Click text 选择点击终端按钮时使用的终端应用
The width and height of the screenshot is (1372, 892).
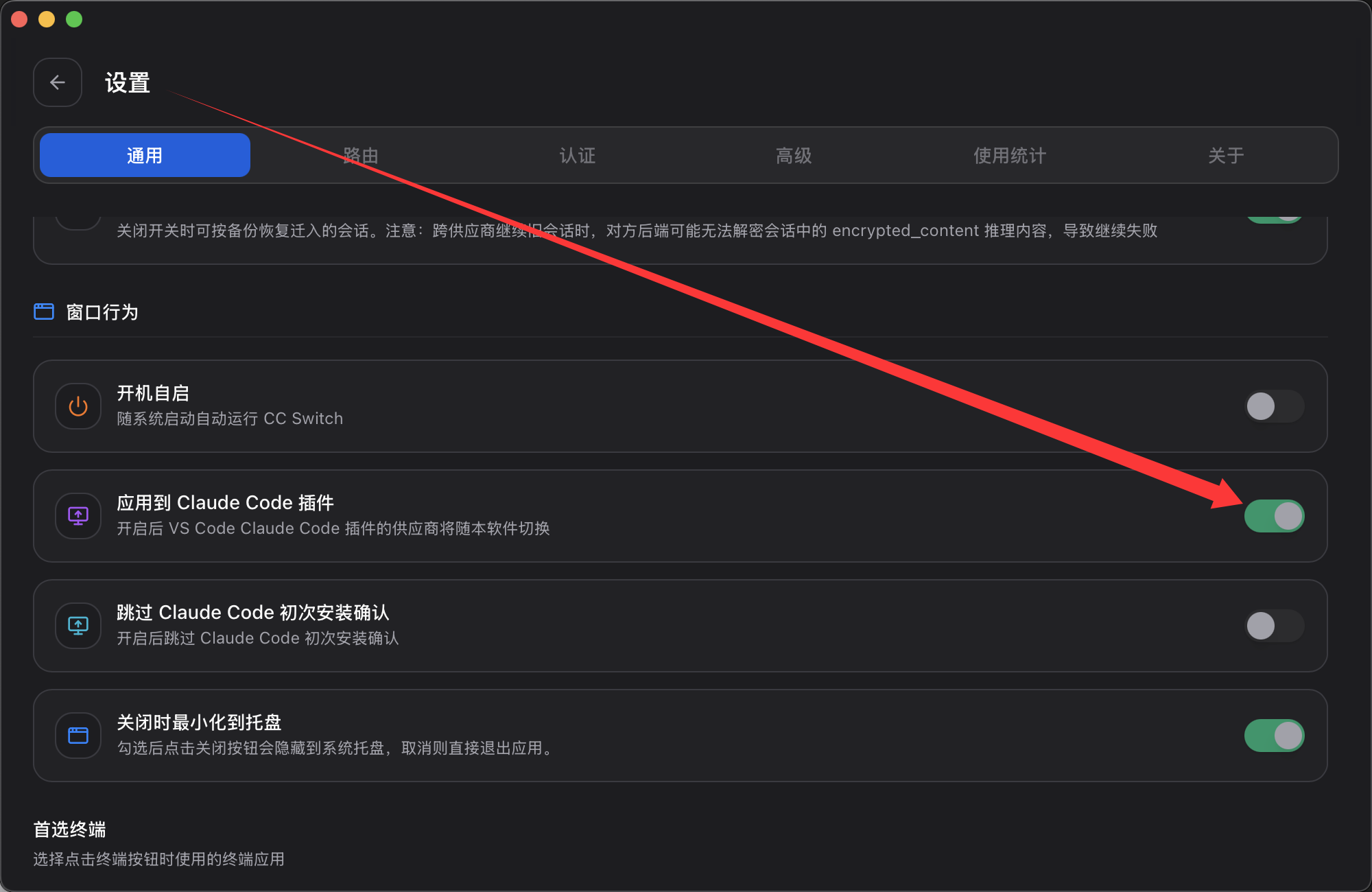[x=159, y=859]
